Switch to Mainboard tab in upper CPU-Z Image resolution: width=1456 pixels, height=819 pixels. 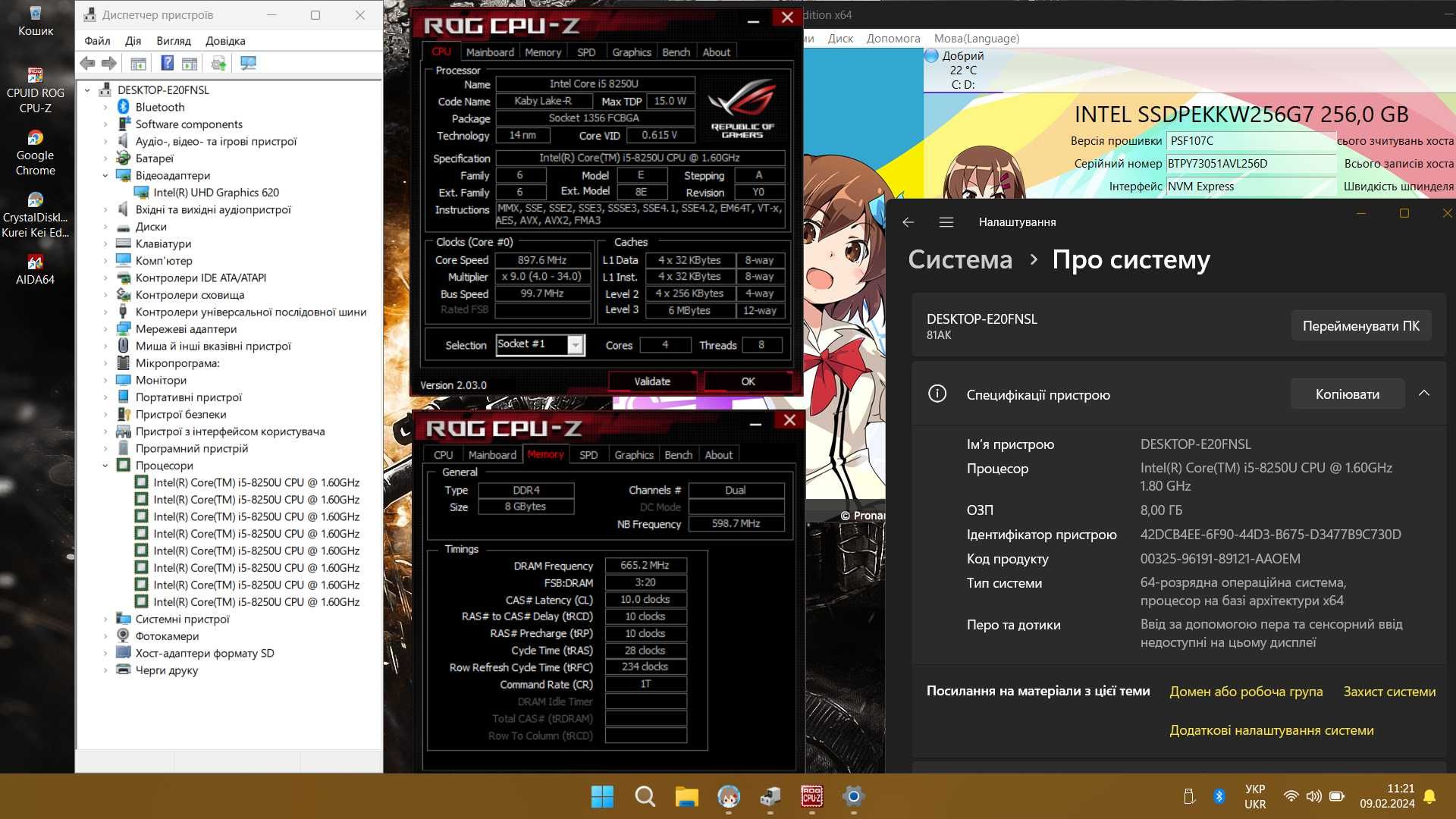coord(490,52)
